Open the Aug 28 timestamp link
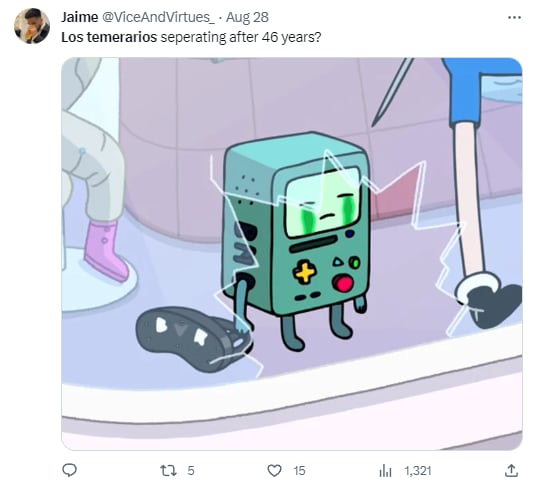The width and height of the screenshot is (534, 486). click(247, 17)
